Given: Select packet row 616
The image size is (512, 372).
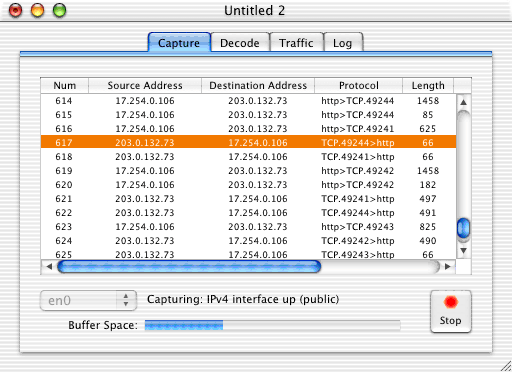Looking at the screenshot, I should [248, 129].
